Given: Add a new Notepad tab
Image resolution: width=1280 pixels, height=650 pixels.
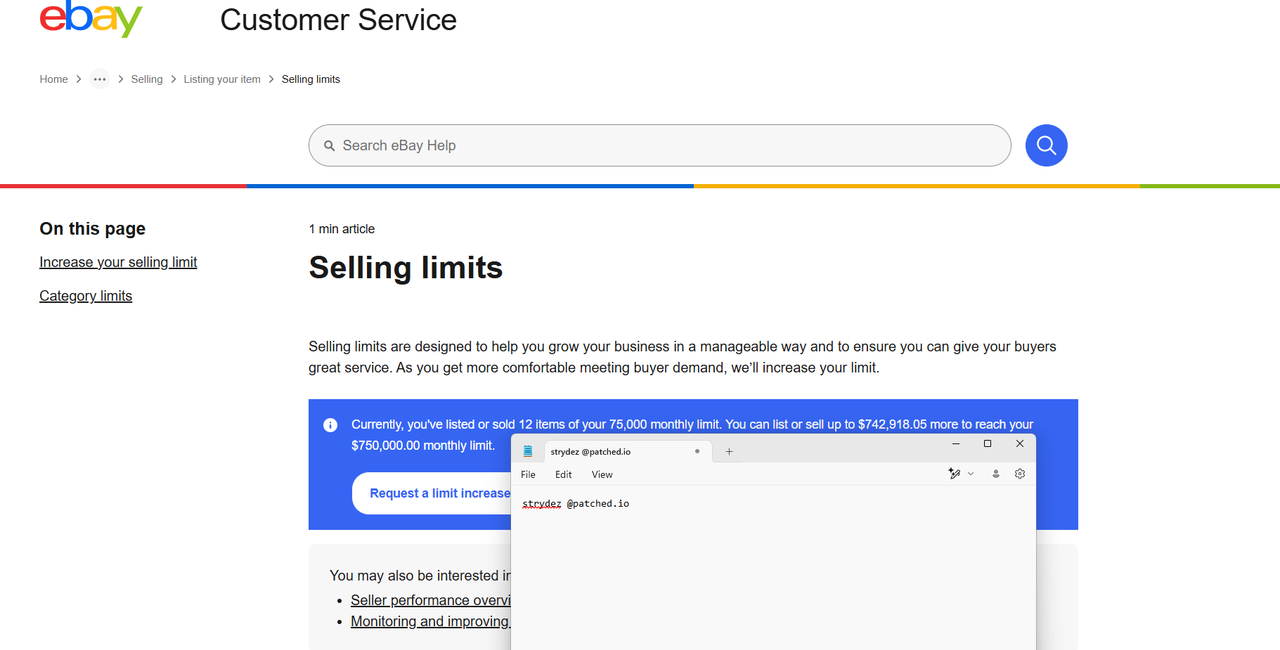Looking at the screenshot, I should click(729, 452).
